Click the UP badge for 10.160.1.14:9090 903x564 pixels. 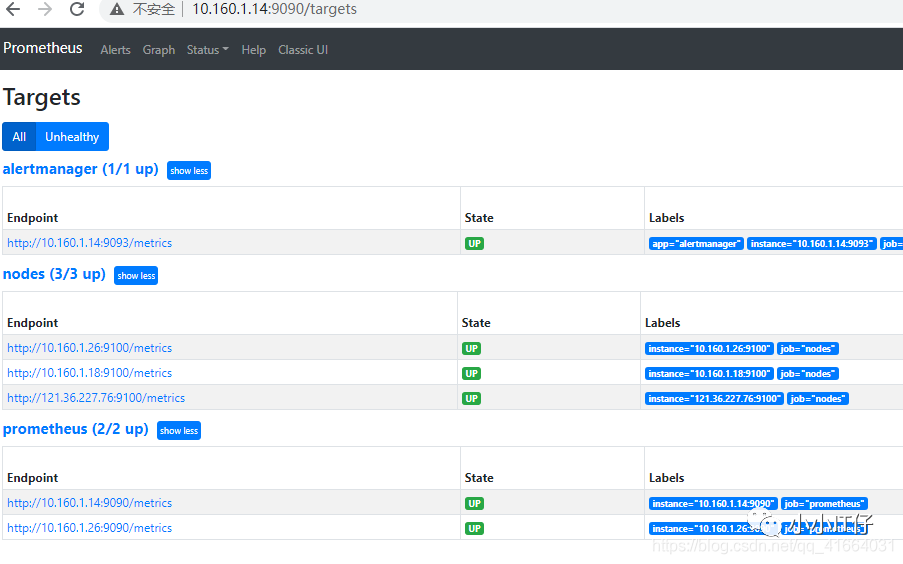475,504
